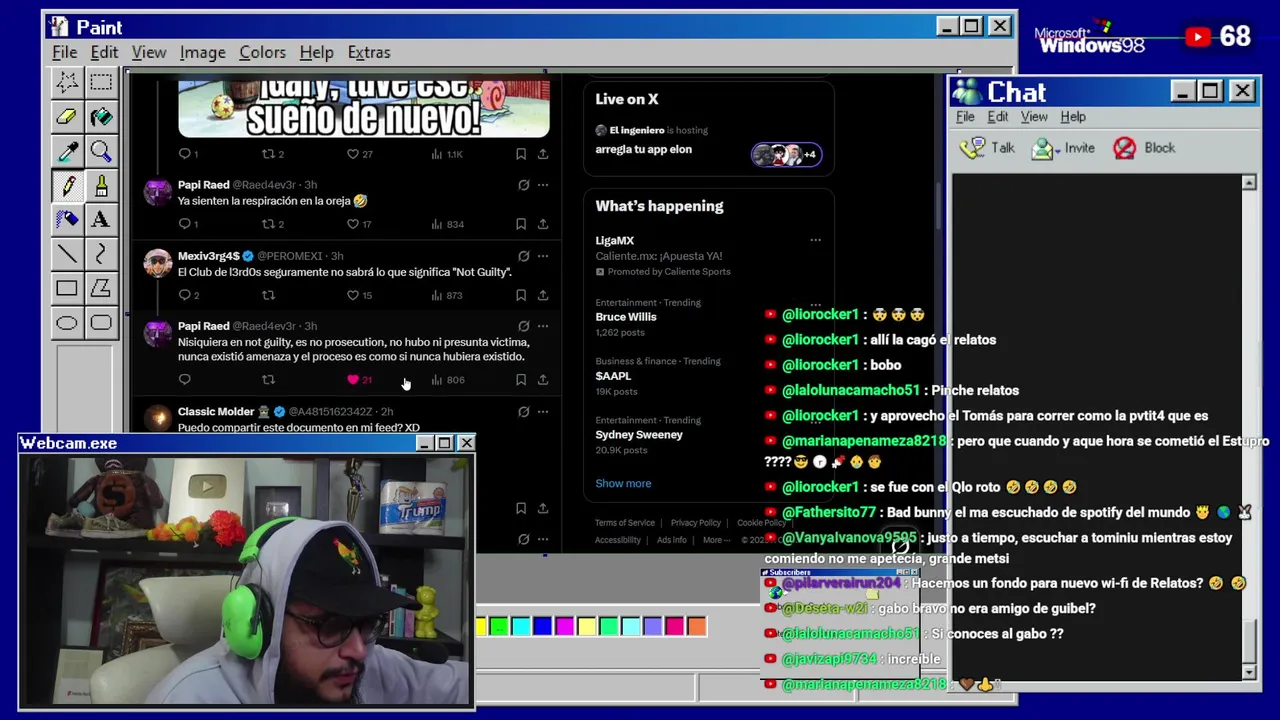
Task: Open the Colors menu in Paint
Action: 262,52
